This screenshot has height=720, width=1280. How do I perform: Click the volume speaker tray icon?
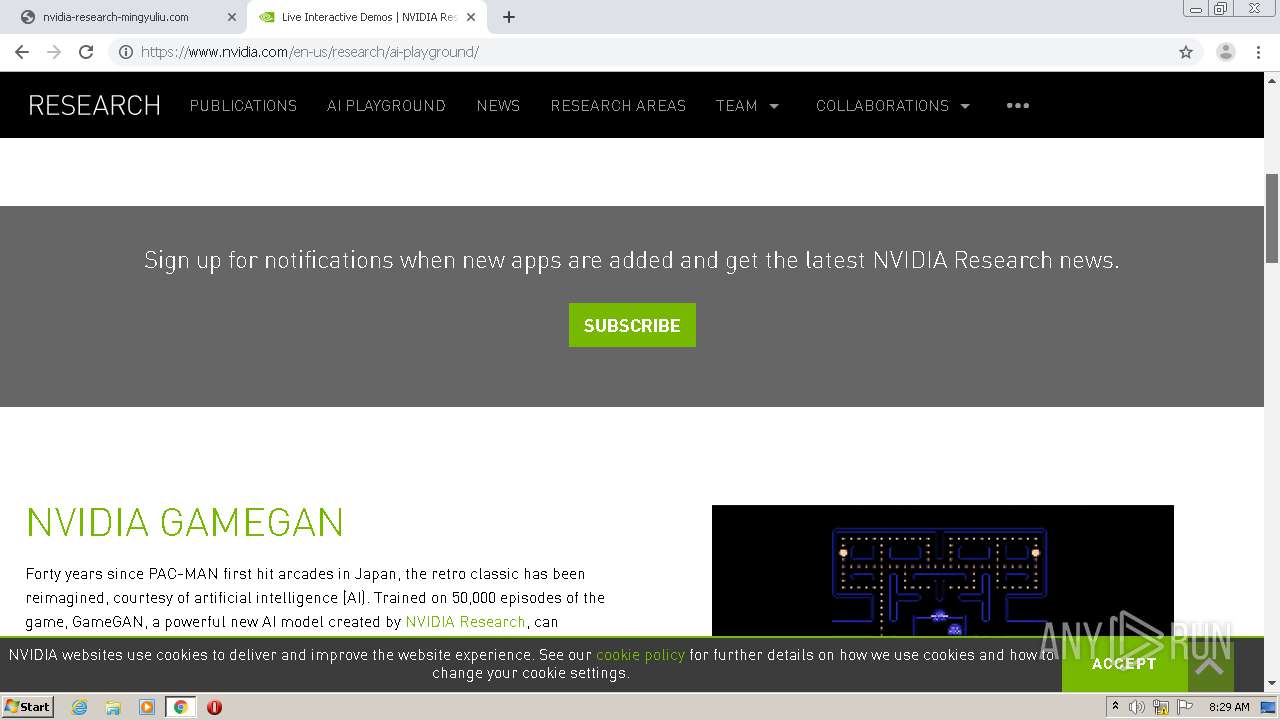pyautogui.click(x=1137, y=707)
